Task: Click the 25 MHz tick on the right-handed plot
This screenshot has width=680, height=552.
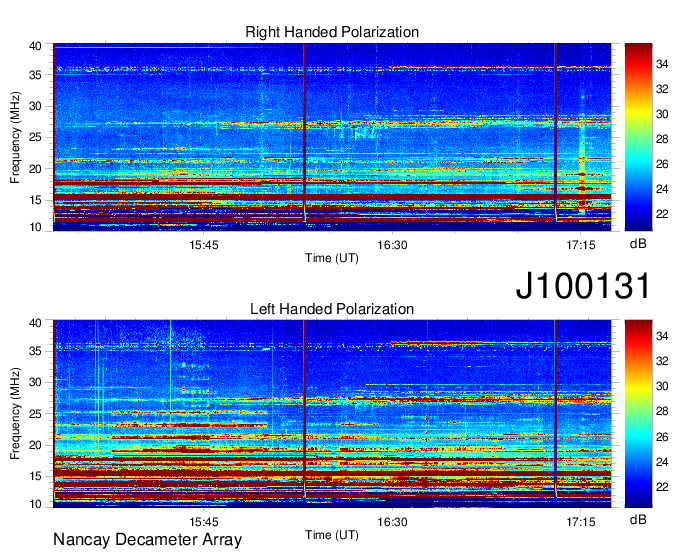Action: (35, 138)
